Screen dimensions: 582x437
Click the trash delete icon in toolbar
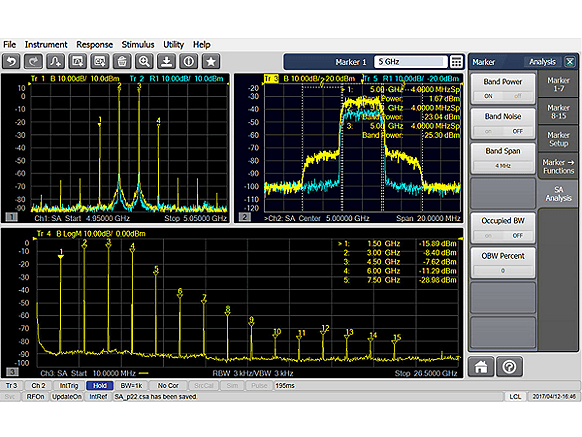tap(122, 61)
